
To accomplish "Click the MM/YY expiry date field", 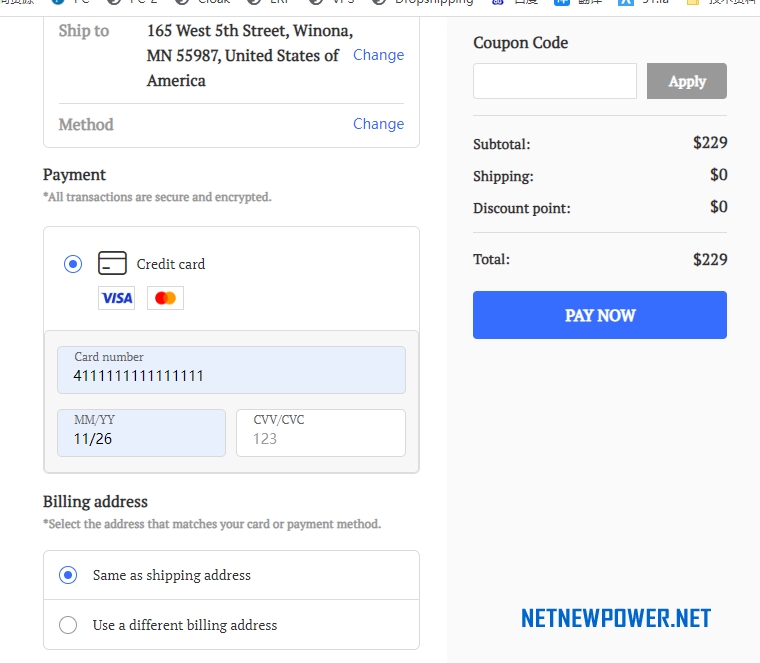I will [x=142, y=433].
